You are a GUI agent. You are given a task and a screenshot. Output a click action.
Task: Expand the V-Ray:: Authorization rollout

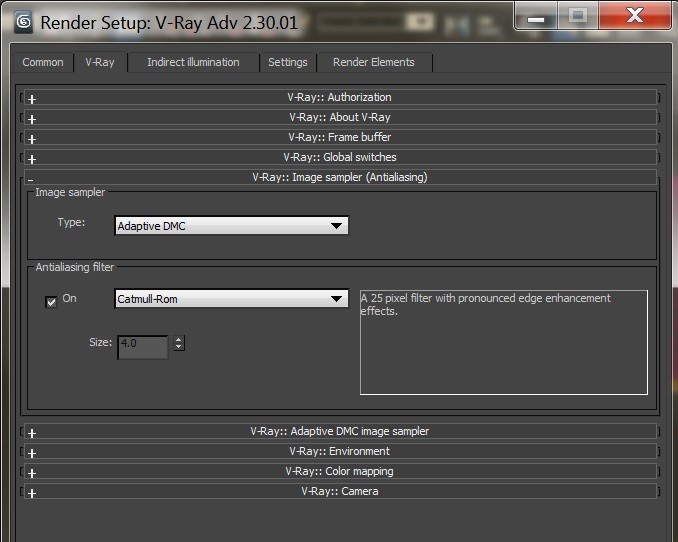(340, 97)
